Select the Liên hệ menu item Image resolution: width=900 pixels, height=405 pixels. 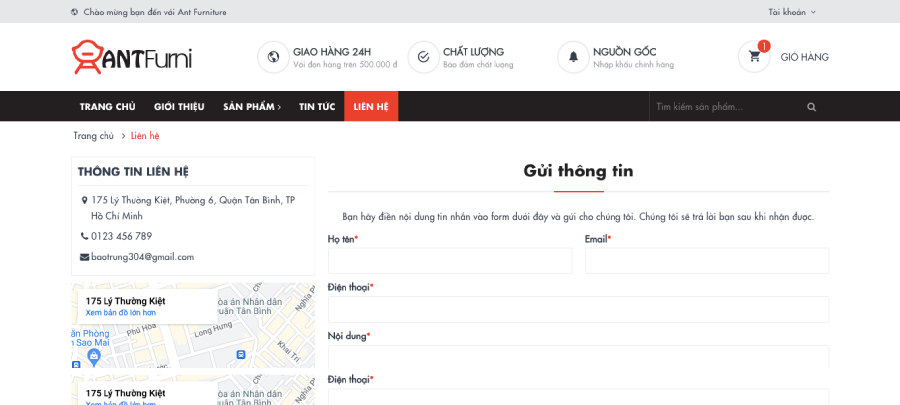pyautogui.click(x=371, y=107)
